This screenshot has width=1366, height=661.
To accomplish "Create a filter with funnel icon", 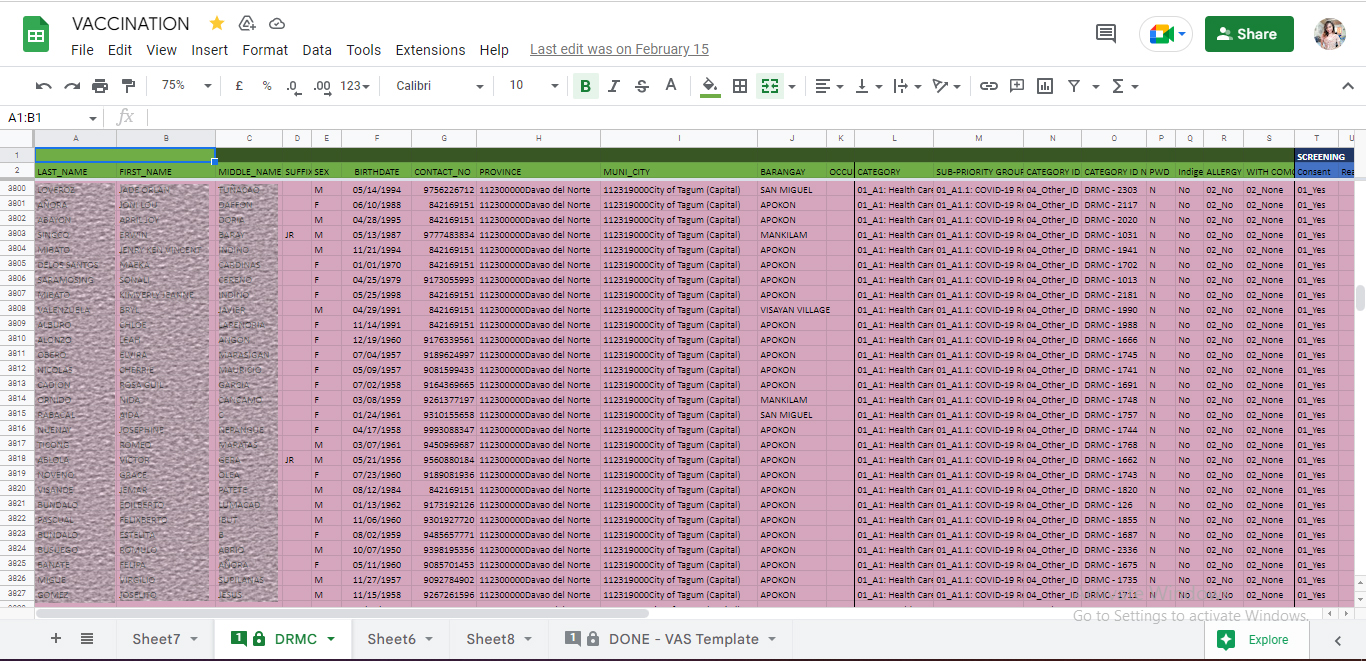I will (1074, 86).
